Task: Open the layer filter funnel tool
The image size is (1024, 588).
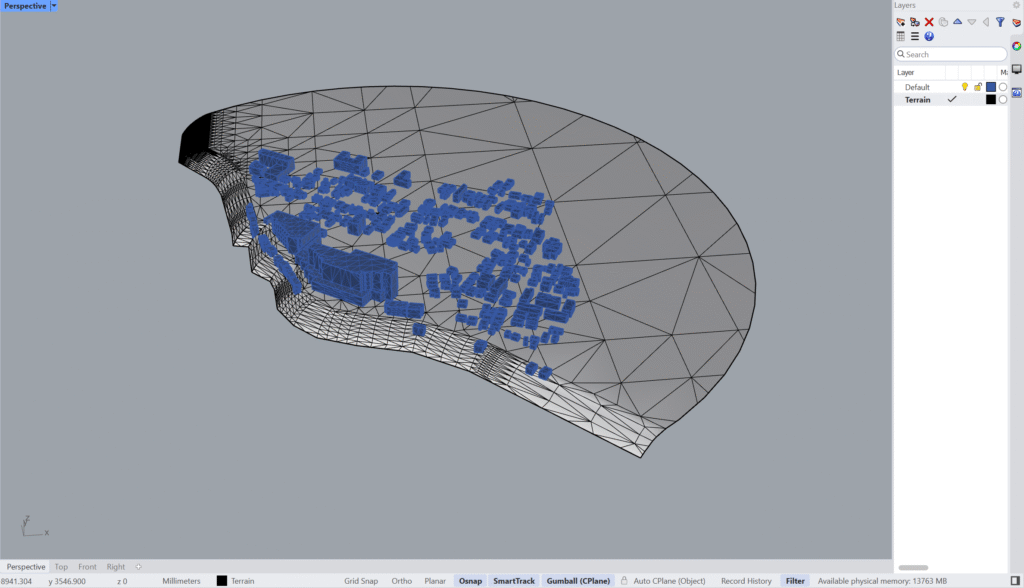Action: [1001, 21]
